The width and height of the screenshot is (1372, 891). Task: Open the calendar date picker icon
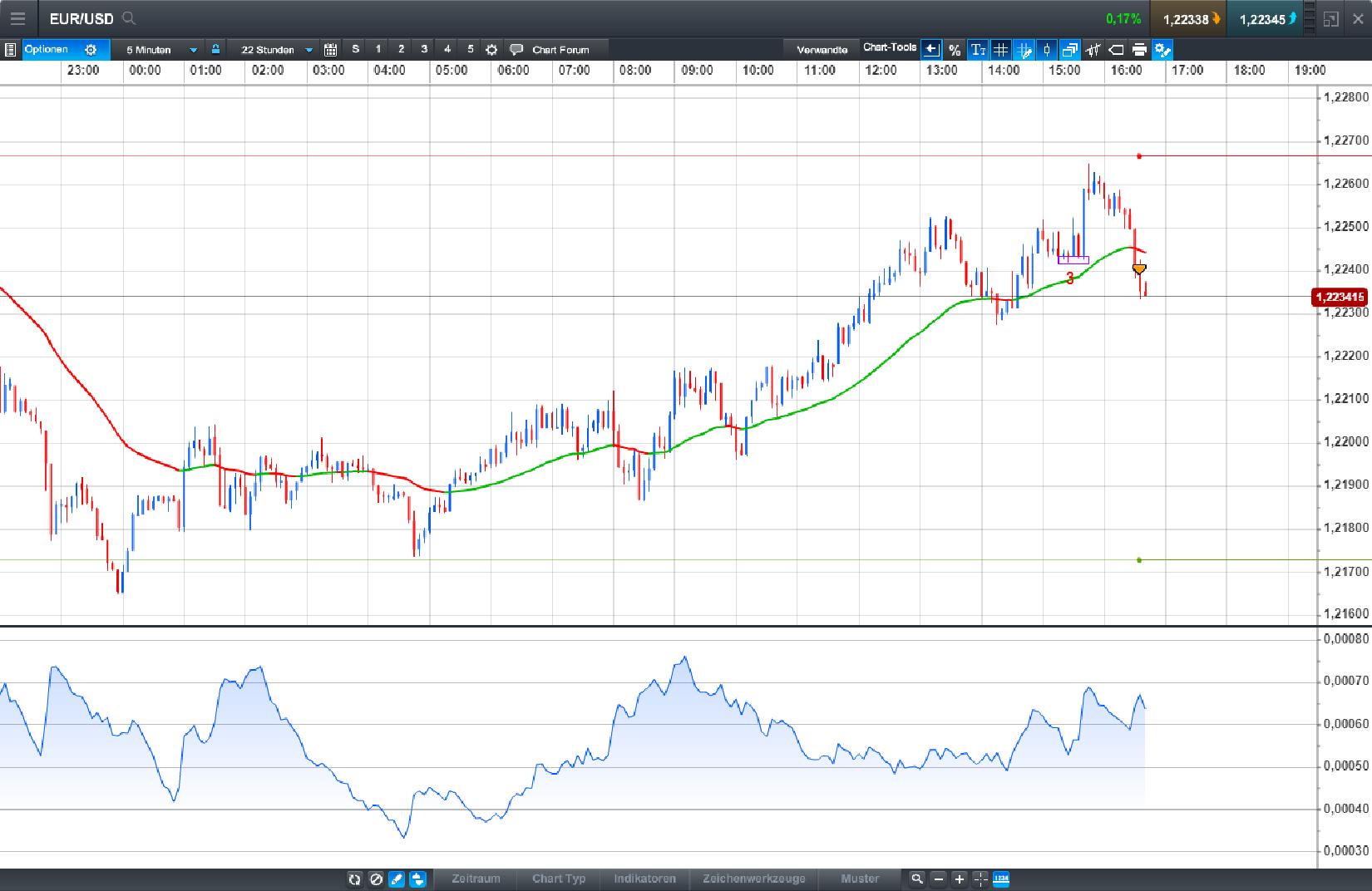[x=330, y=49]
